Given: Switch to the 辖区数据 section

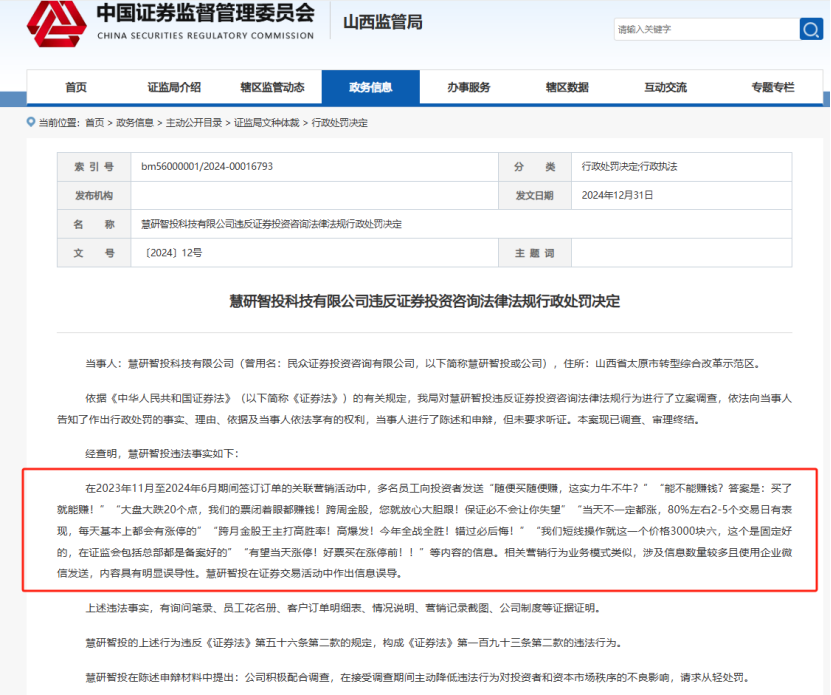Looking at the screenshot, I should 567,88.
